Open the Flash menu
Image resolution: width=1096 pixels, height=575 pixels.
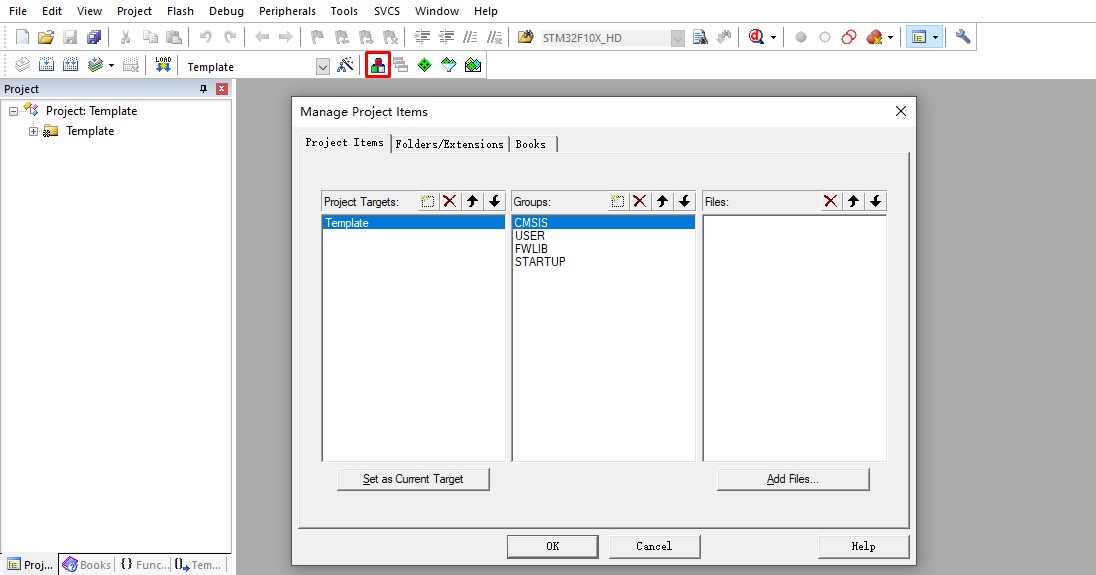[x=180, y=11]
